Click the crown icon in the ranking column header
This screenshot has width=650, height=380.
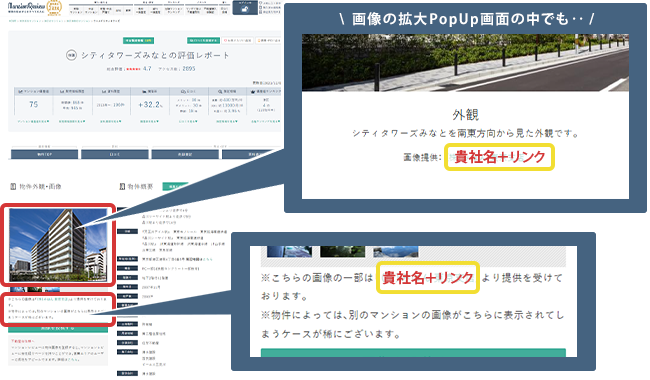click(253, 91)
